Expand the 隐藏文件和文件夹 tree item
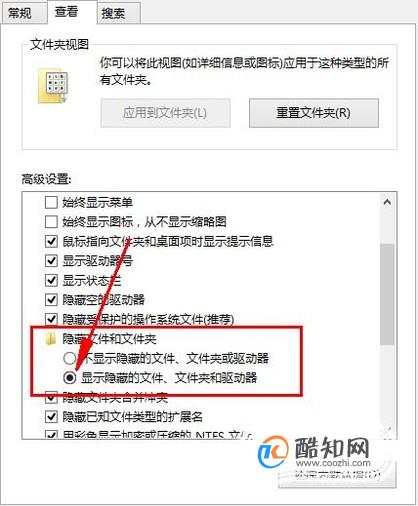Image resolution: width=418 pixels, height=506 pixels. coord(109,339)
